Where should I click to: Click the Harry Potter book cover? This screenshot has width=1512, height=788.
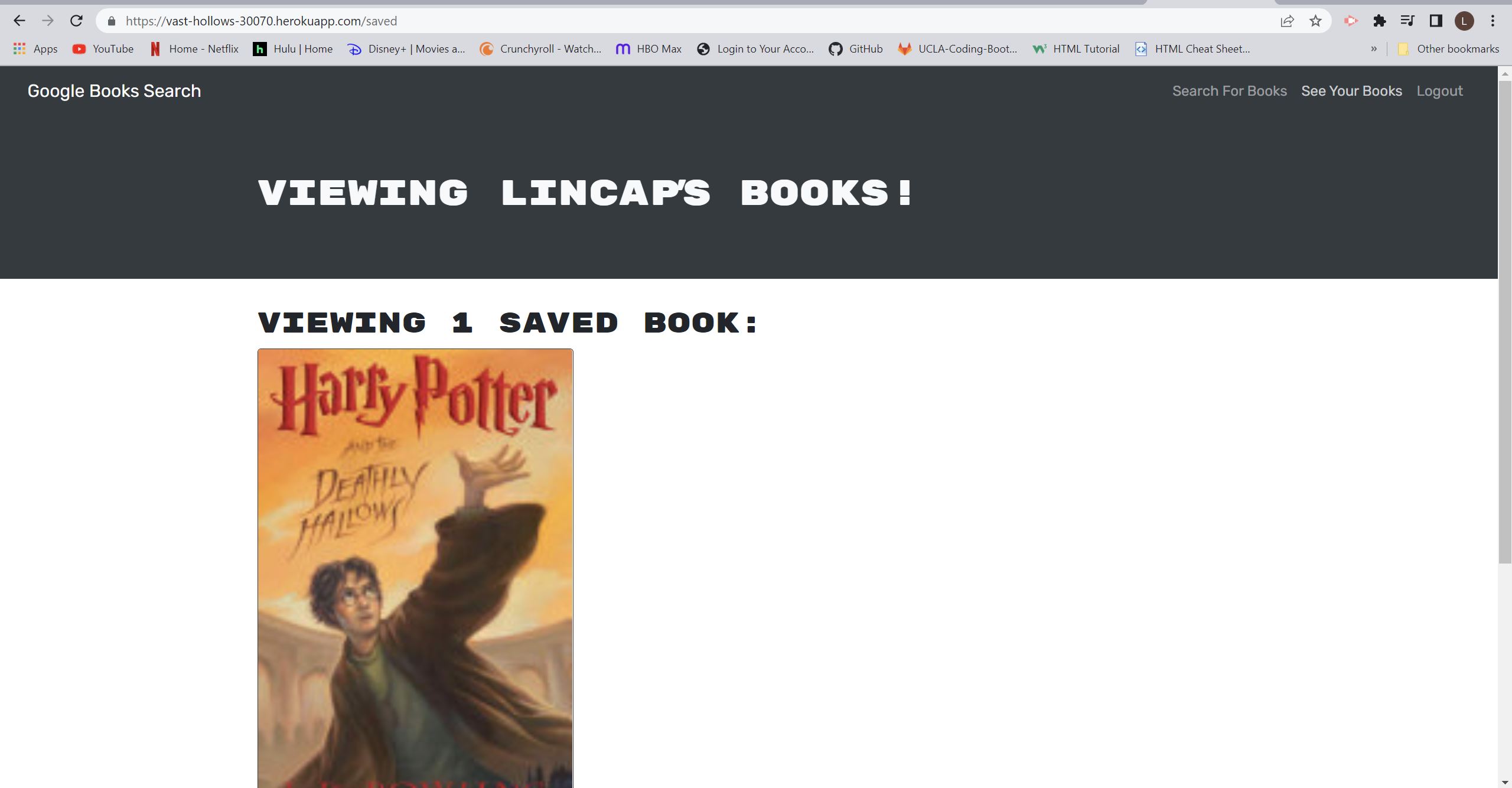(x=415, y=568)
